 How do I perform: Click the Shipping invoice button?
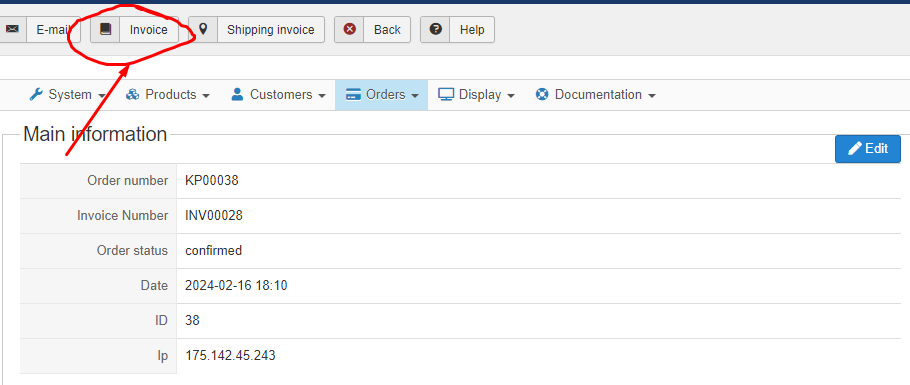pyautogui.click(x=256, y=30)
